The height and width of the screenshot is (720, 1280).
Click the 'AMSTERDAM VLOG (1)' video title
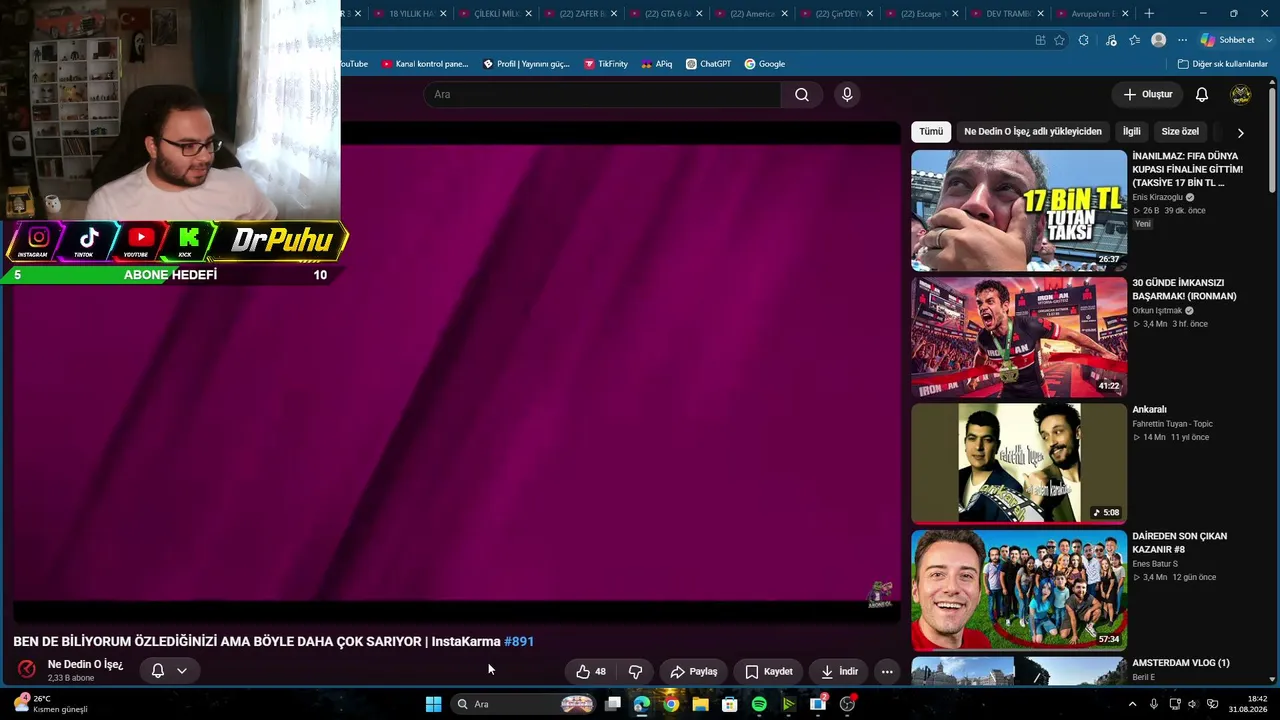[x=1181, y=663]
